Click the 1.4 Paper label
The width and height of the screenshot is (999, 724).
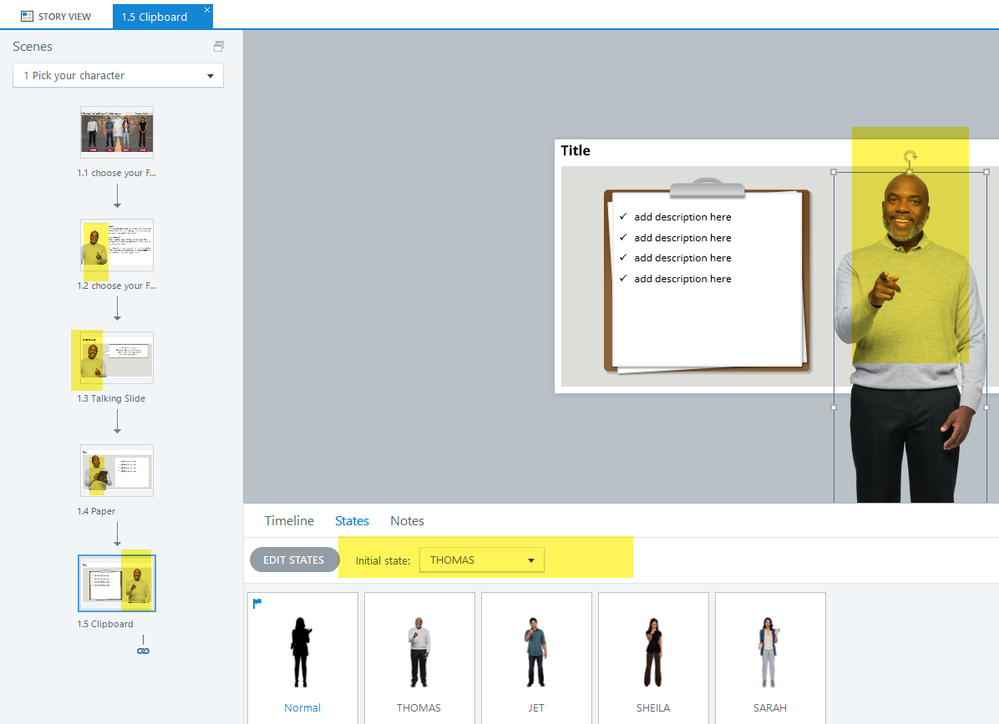click(x=96, y=511)
